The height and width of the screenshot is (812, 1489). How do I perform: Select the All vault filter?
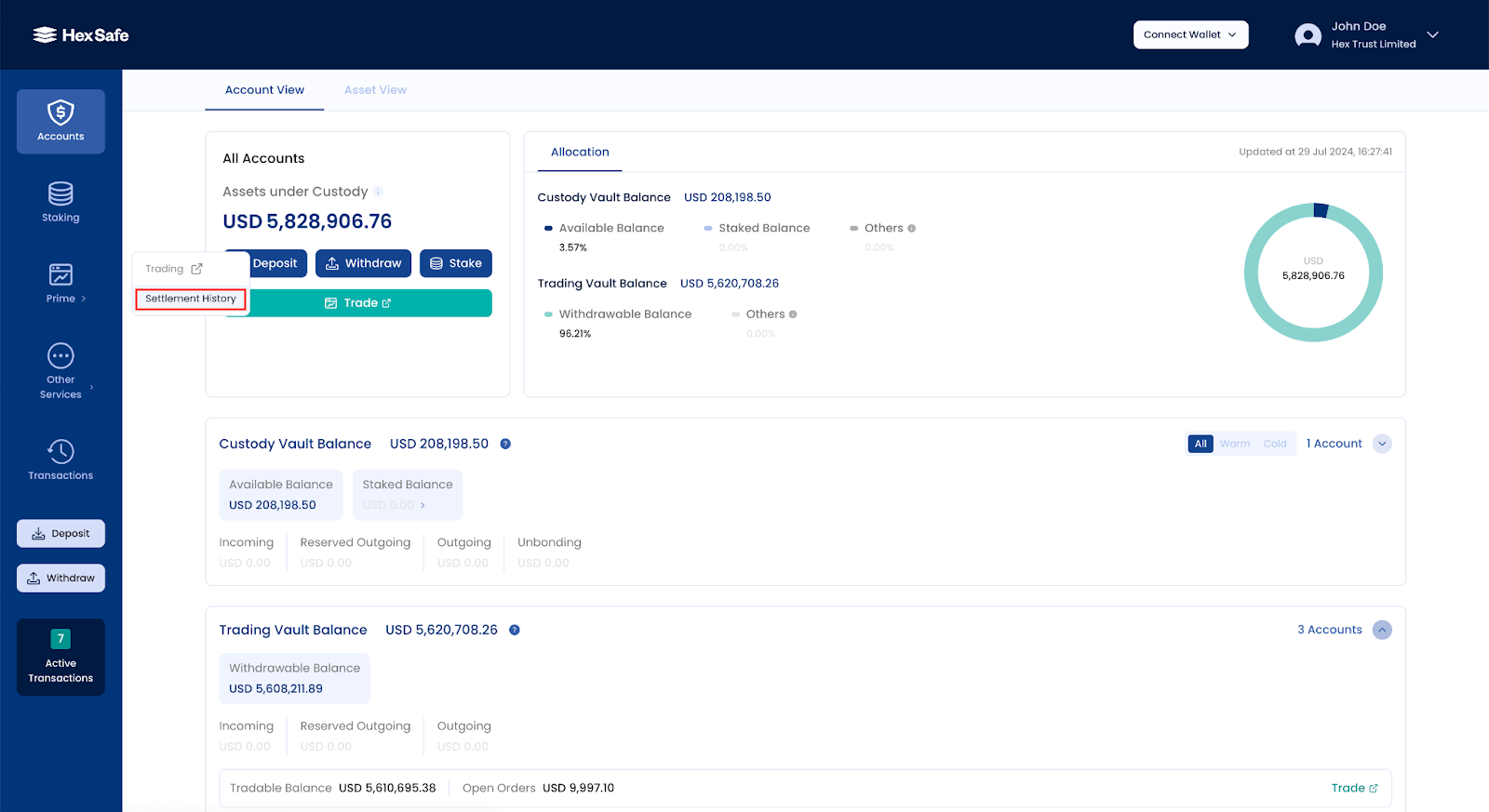click(x=1201, y=444)
